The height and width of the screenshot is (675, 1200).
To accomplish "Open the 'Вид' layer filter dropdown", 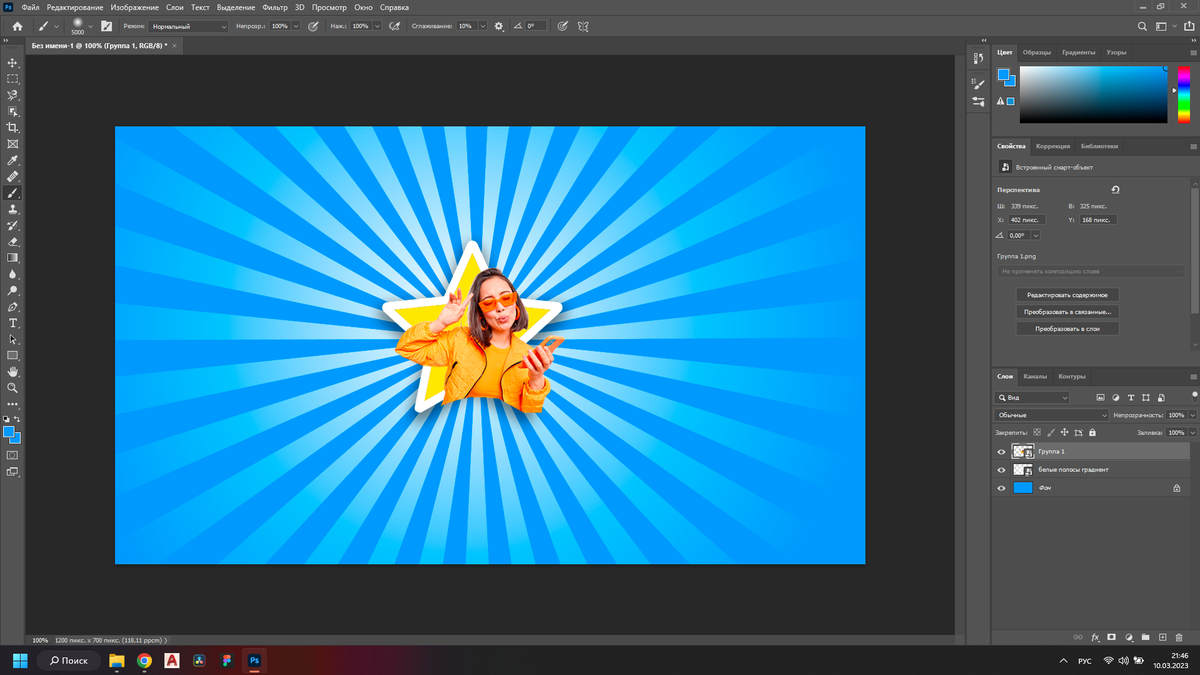I will click(x=1032, y=397).
